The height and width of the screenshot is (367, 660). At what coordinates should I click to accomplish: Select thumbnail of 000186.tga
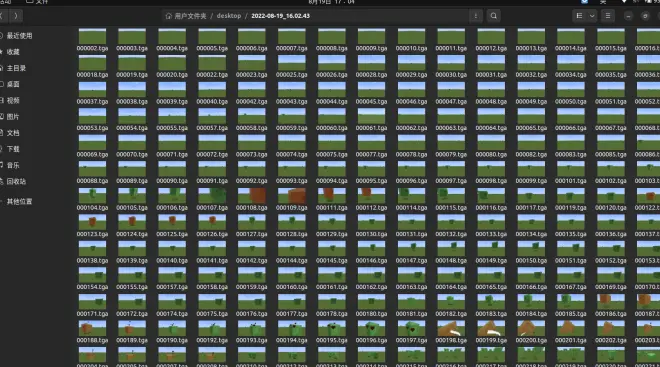(611, 302)
